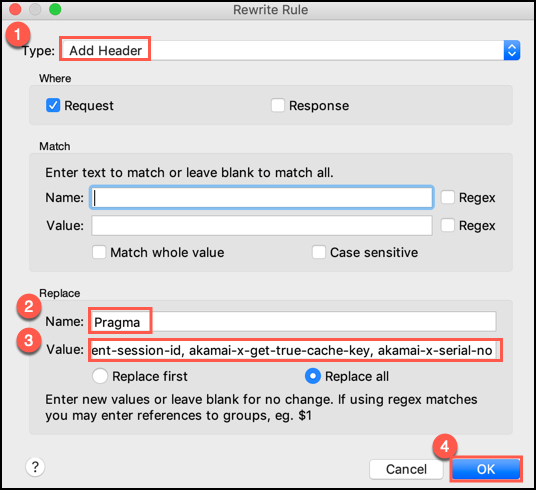Click the Where section label

click(55, 78)
